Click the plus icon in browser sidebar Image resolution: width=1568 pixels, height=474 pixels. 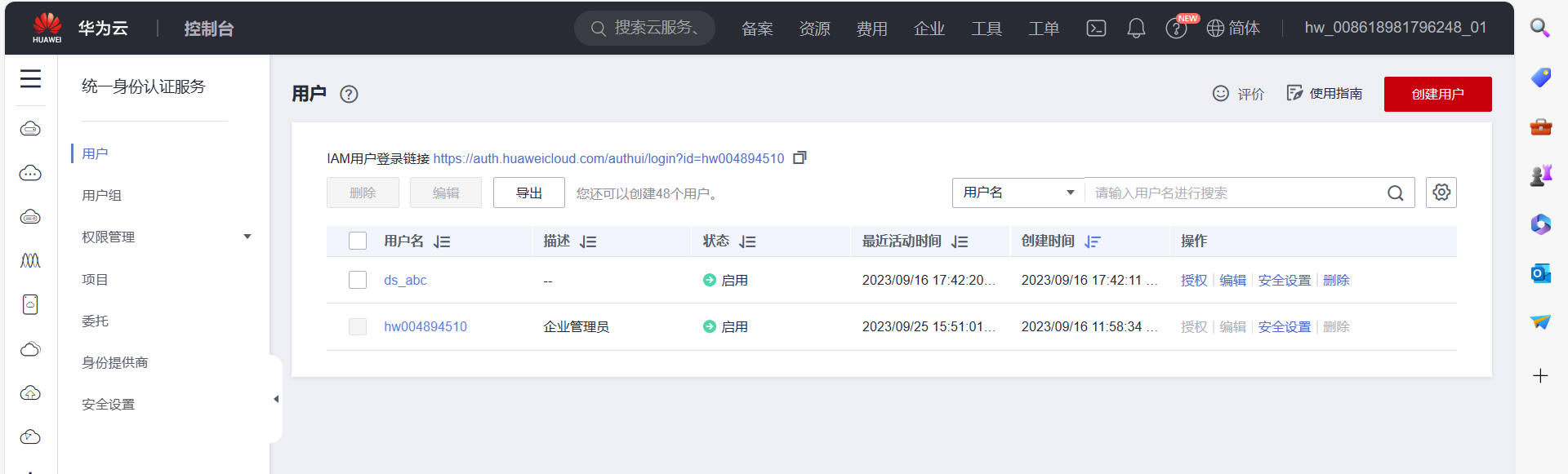click(1540, 376)
